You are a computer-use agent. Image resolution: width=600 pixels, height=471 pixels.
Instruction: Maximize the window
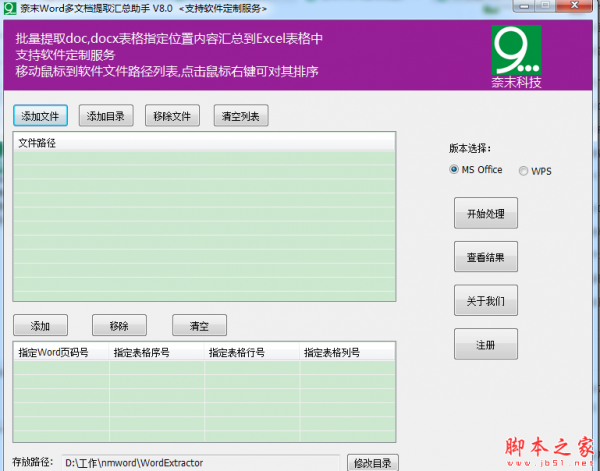pyautogui.click(x=546, y=6)
